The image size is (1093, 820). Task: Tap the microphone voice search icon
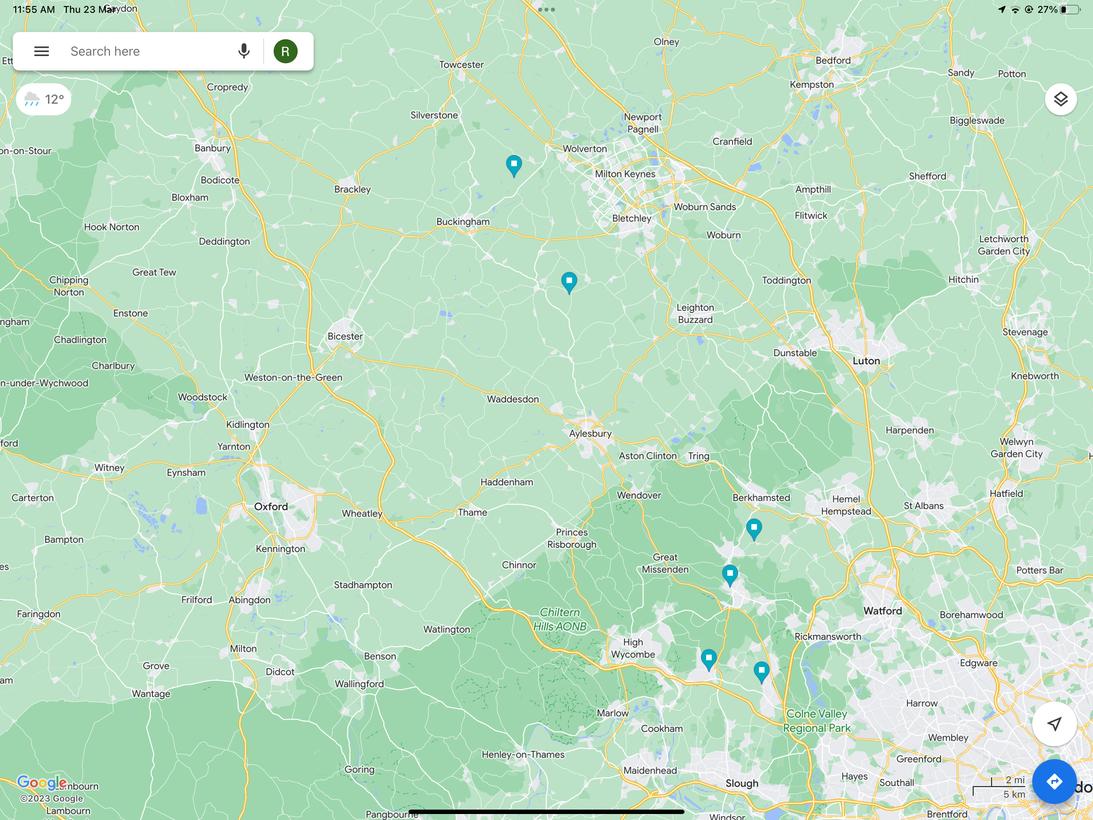tap(244, 51)
